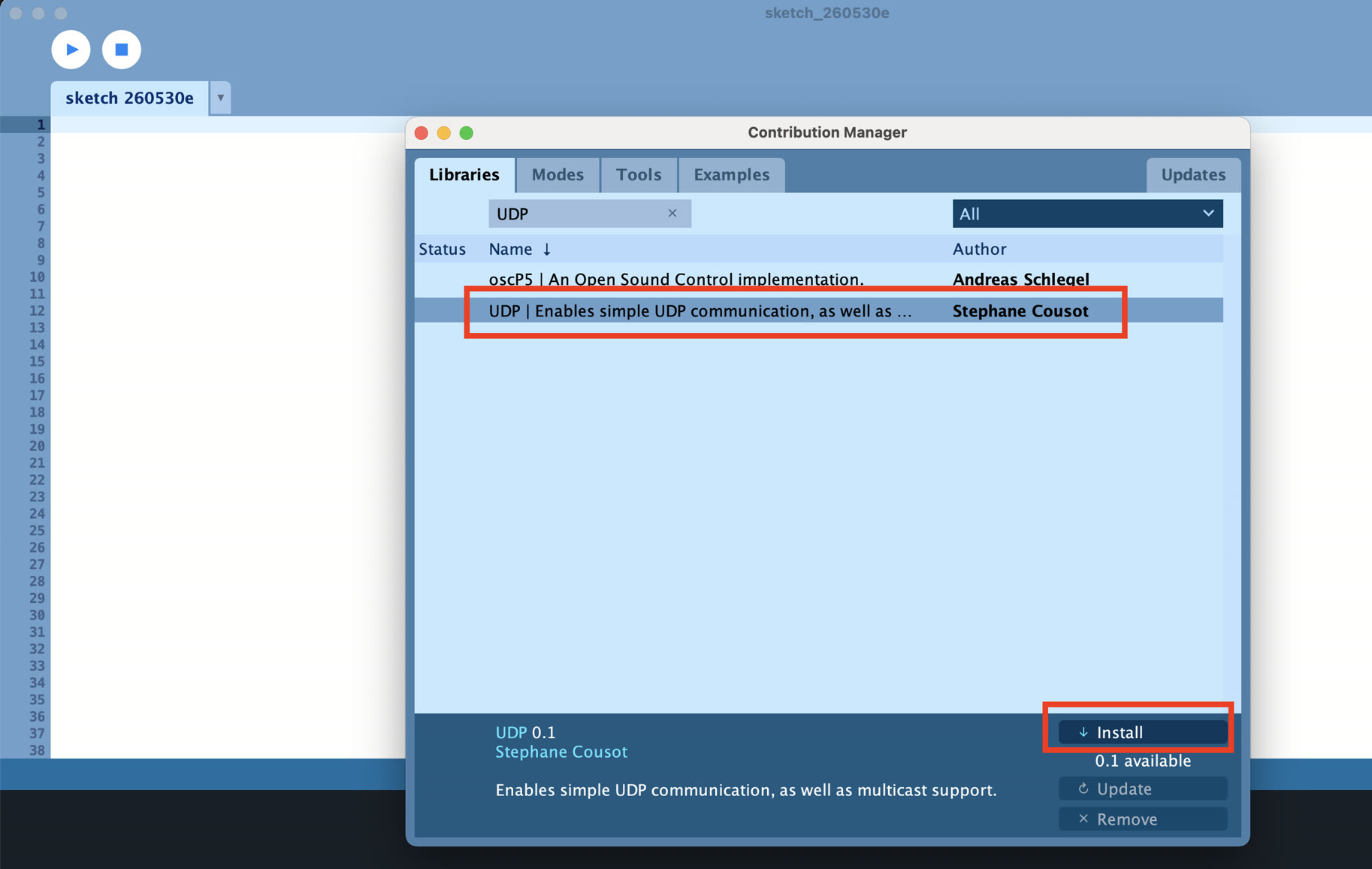Open the Stephane Cousot author link
The image size is (1372, 869).
(561, 752)
